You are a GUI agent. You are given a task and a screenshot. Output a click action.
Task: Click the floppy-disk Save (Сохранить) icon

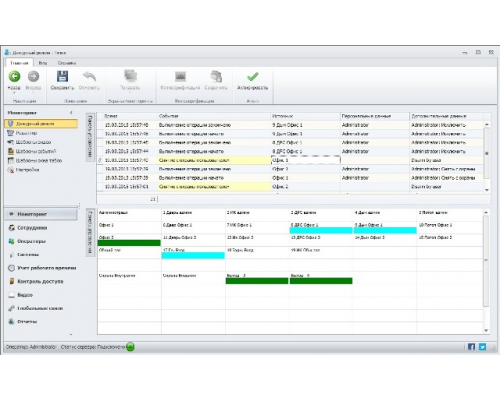tap(62, 76)
